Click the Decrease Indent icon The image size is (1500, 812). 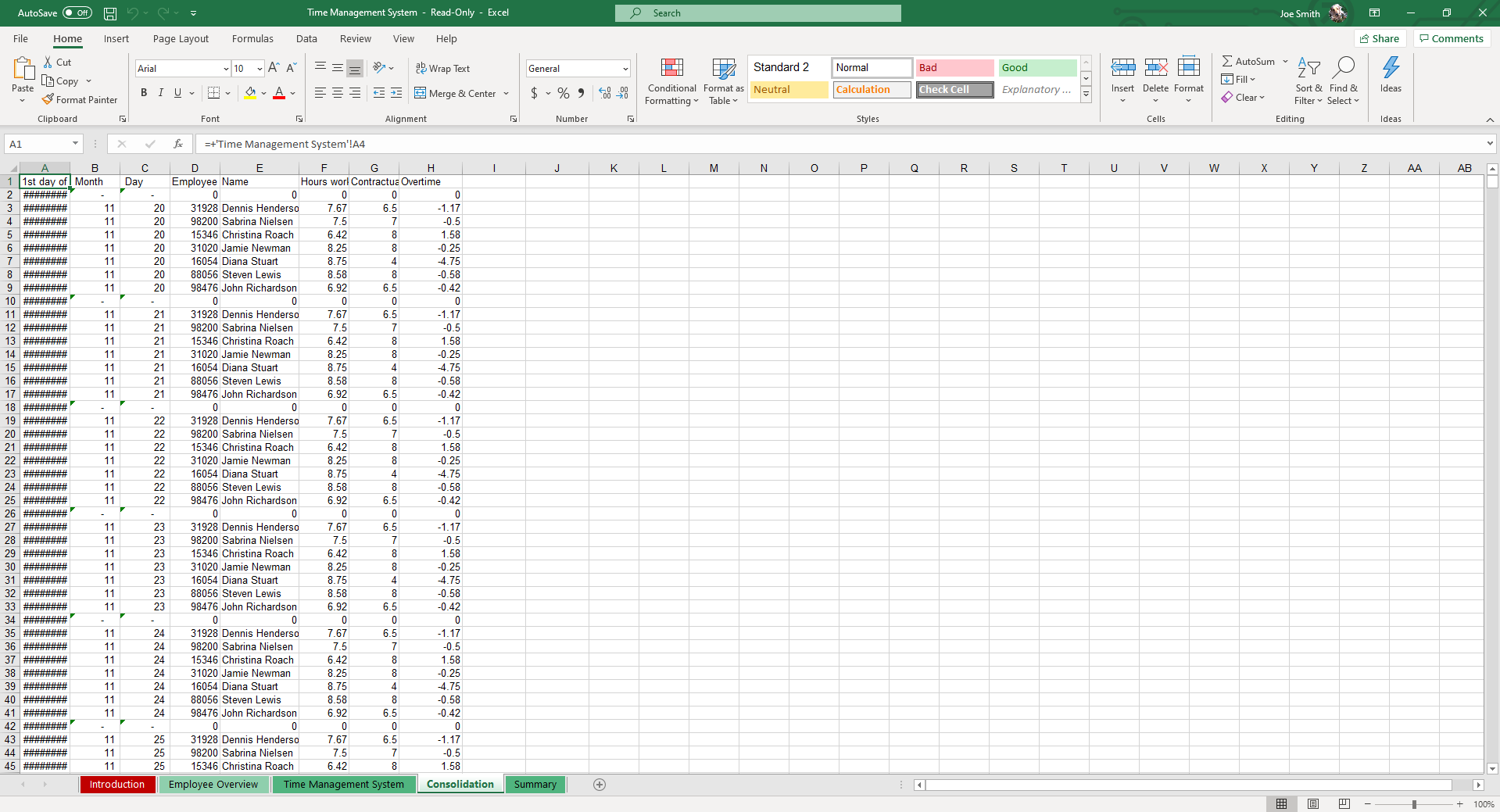tap(379, 93)
